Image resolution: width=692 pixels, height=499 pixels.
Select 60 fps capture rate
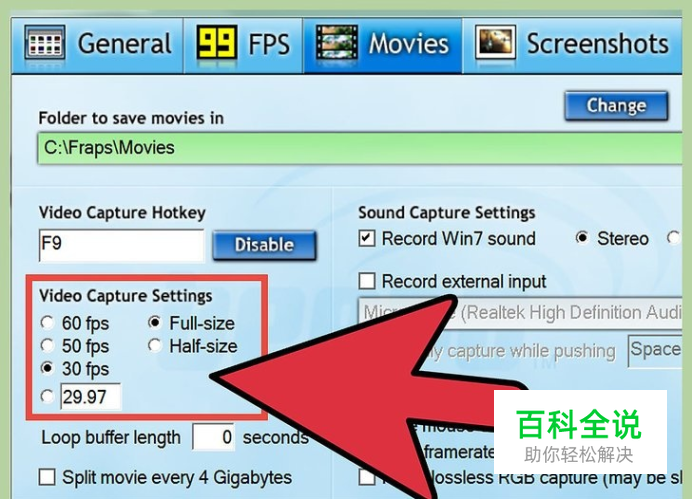(47, 323)
